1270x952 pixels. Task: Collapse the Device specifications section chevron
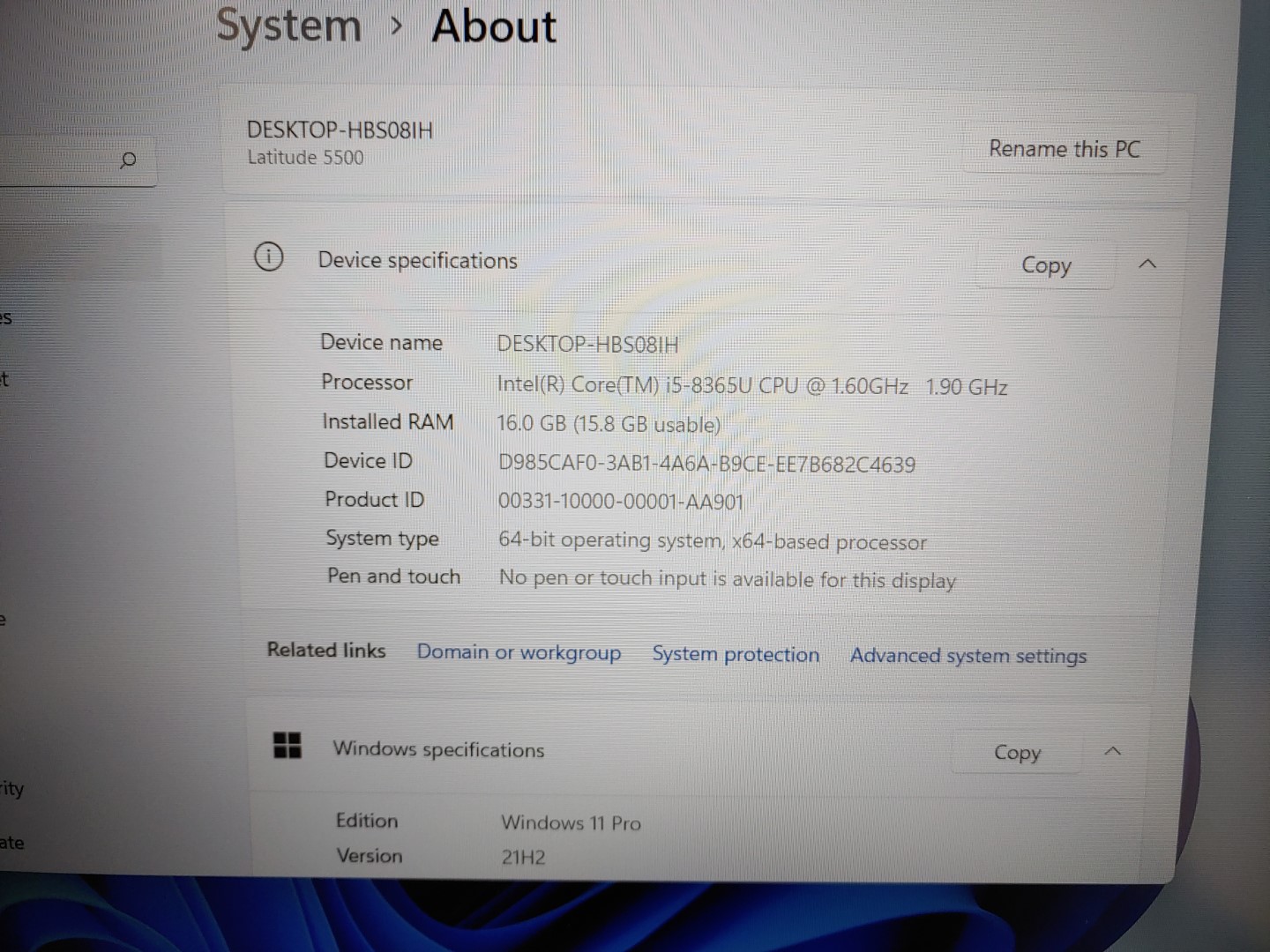[1147, 264]
